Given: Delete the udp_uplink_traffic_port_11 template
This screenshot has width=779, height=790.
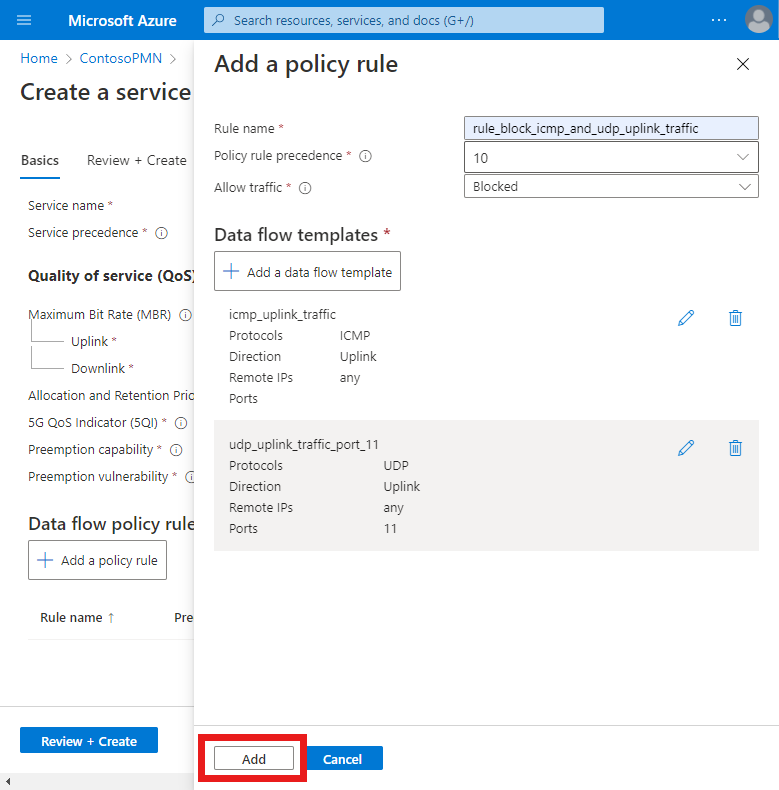Looking at the screenshot, I should point(735,448).
